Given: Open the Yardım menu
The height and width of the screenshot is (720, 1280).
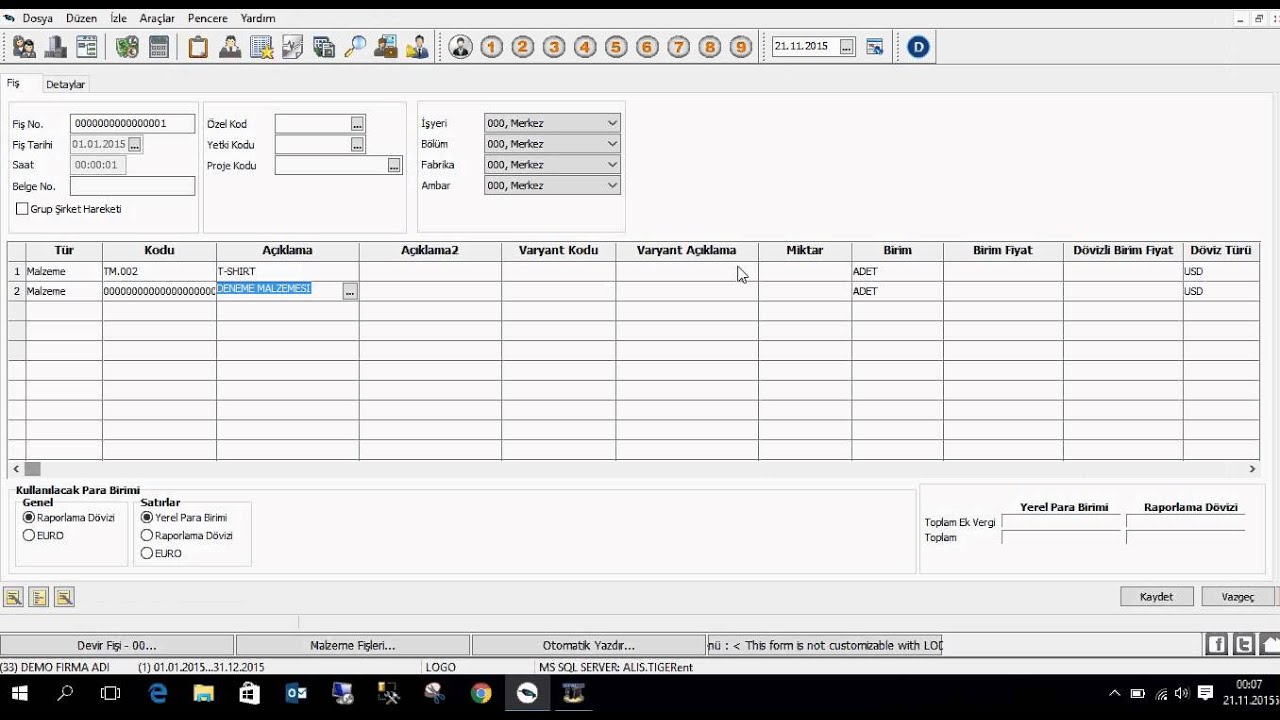Looking at the screenshot, I should tap(258, 18).
